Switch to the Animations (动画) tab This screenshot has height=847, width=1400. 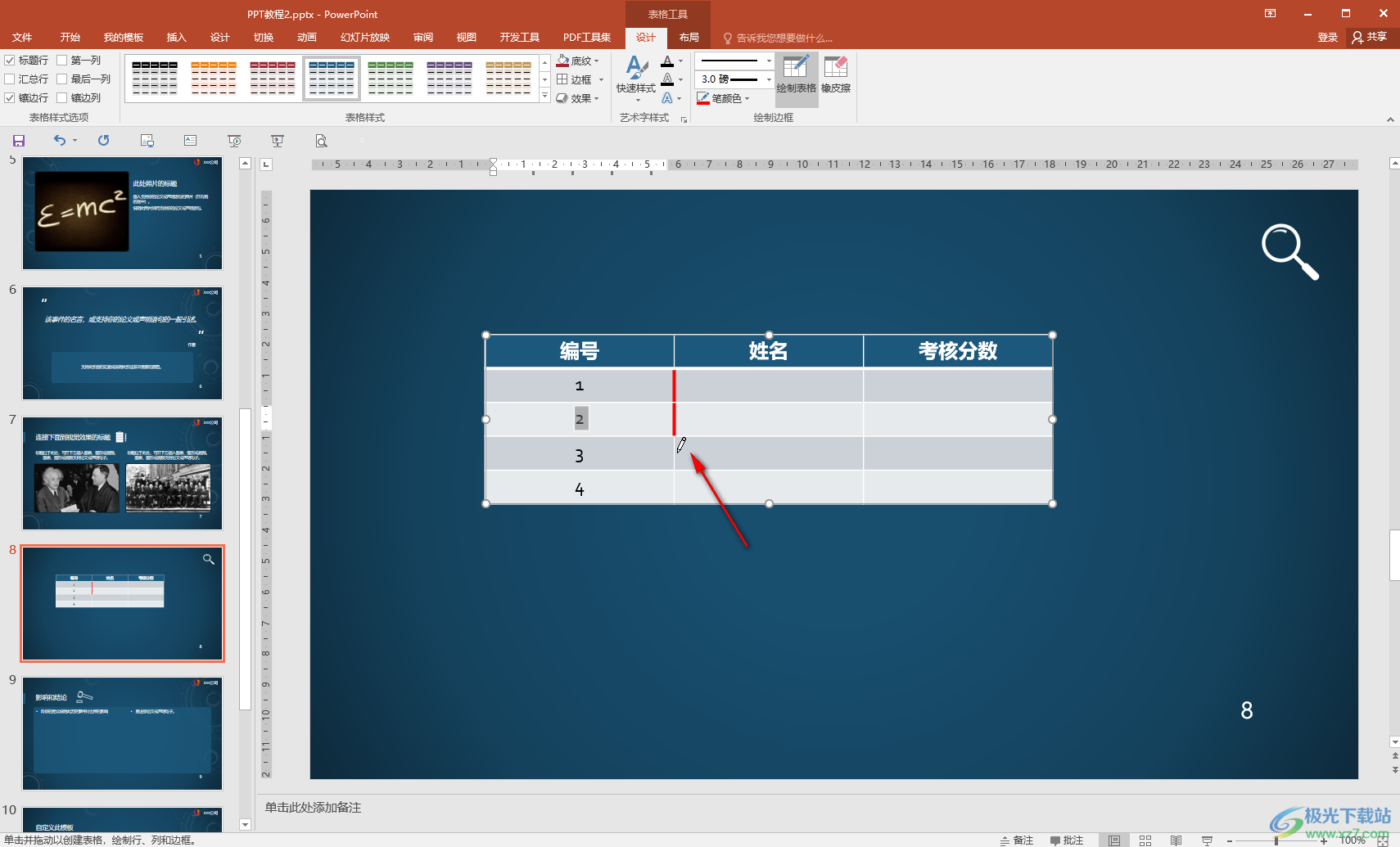point(307,38)
